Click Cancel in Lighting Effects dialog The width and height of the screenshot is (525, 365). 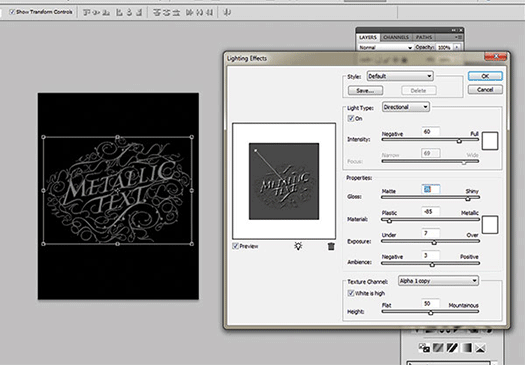coord(485,89)
